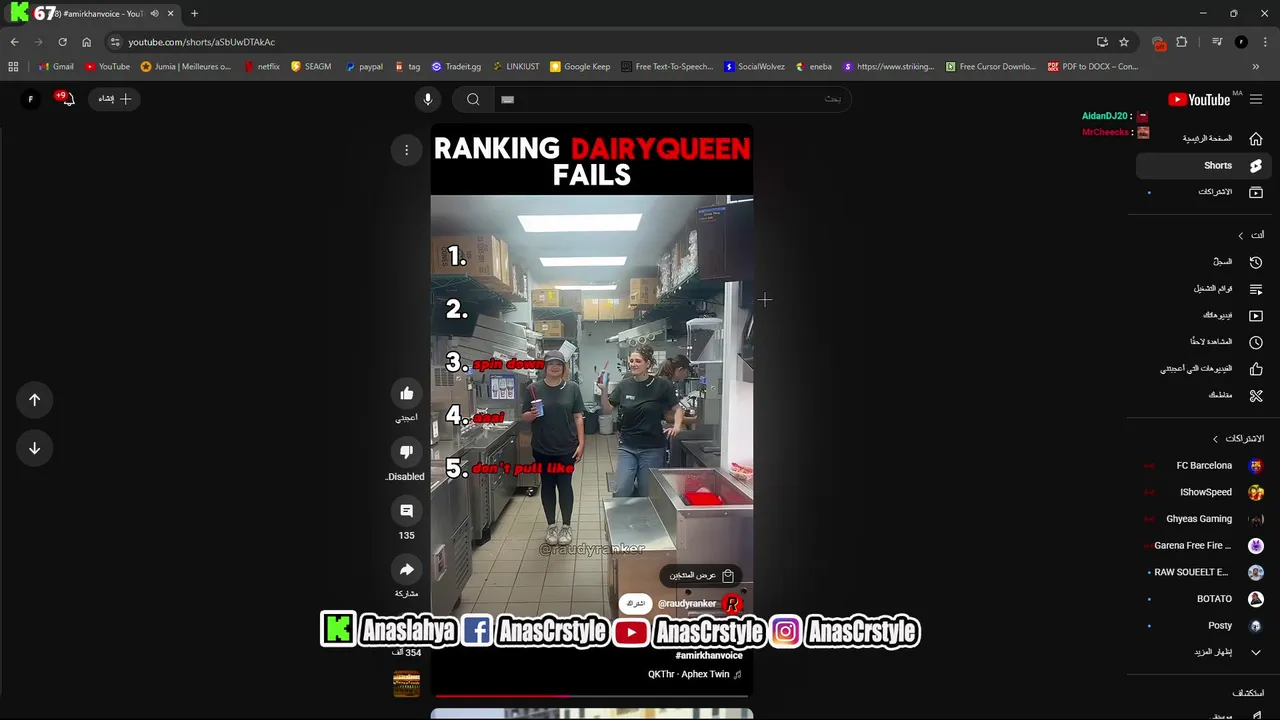Seek on the short's red progress bar
The image size is (1280, 720).
tap(591, 695)
